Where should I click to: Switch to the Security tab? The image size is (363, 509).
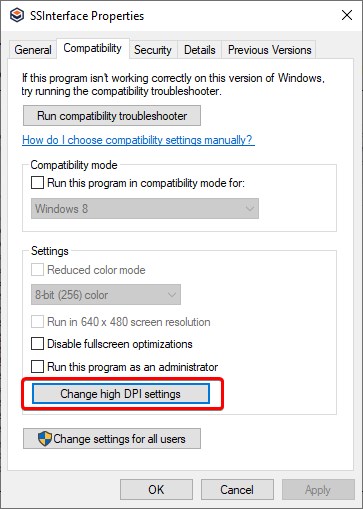pyautogui.click(x=153, y=50)
